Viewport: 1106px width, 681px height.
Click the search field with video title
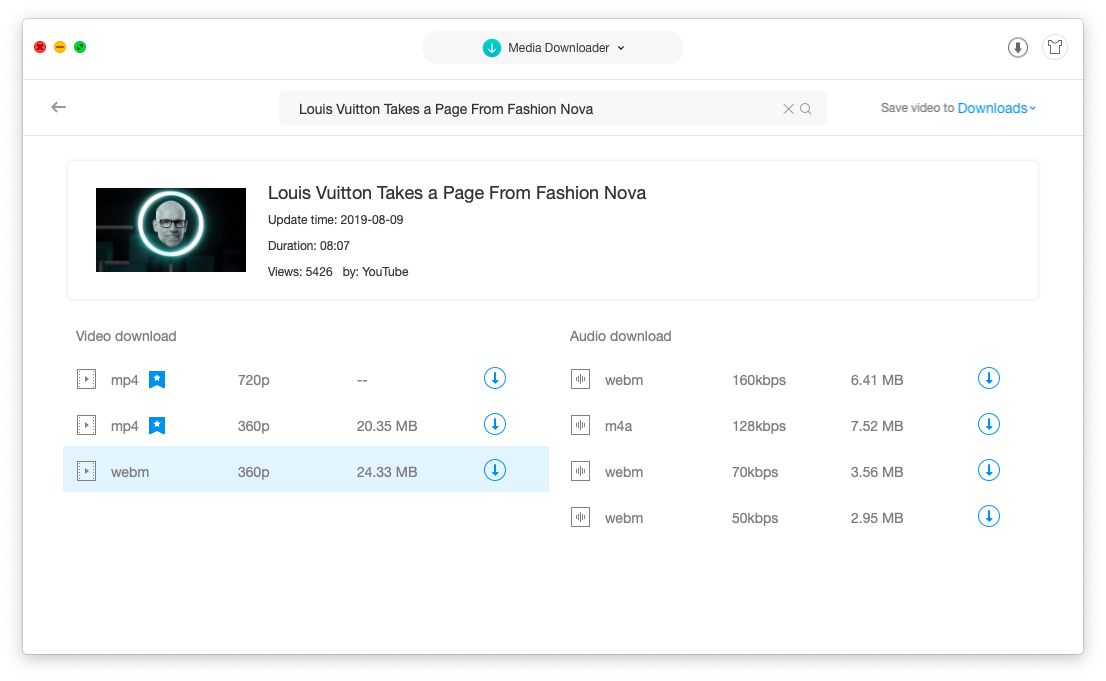[x=552, y=109]
